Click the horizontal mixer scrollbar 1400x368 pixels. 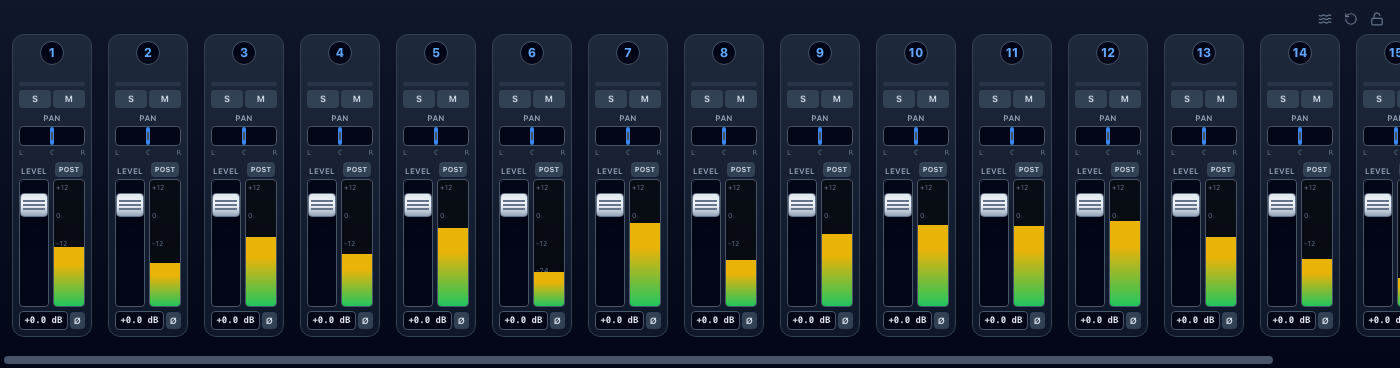(x=638, y=360)
